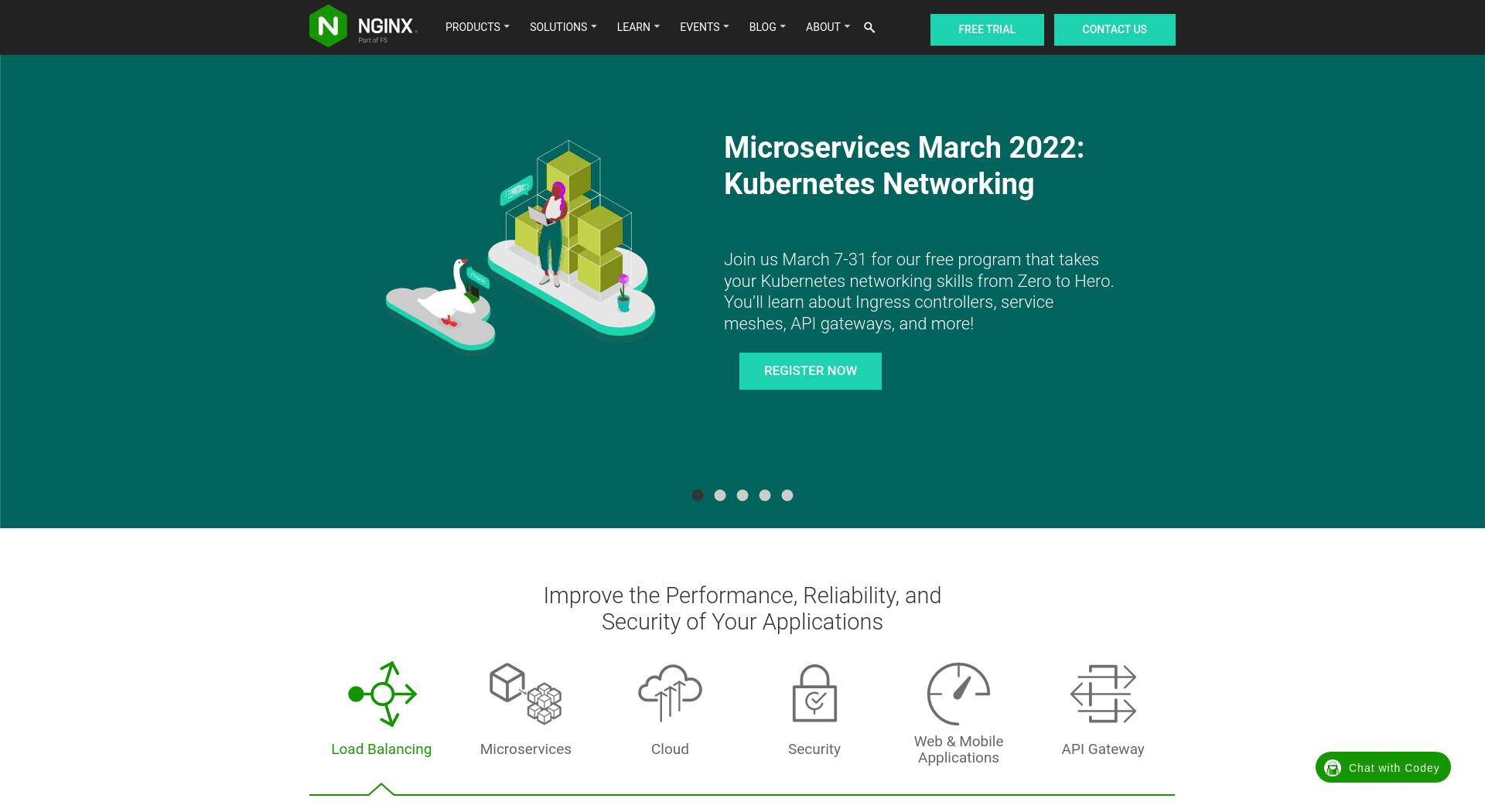Open the search magnifier icon
This screenshot has height=812, width=1485.
(x=869, y=27)
